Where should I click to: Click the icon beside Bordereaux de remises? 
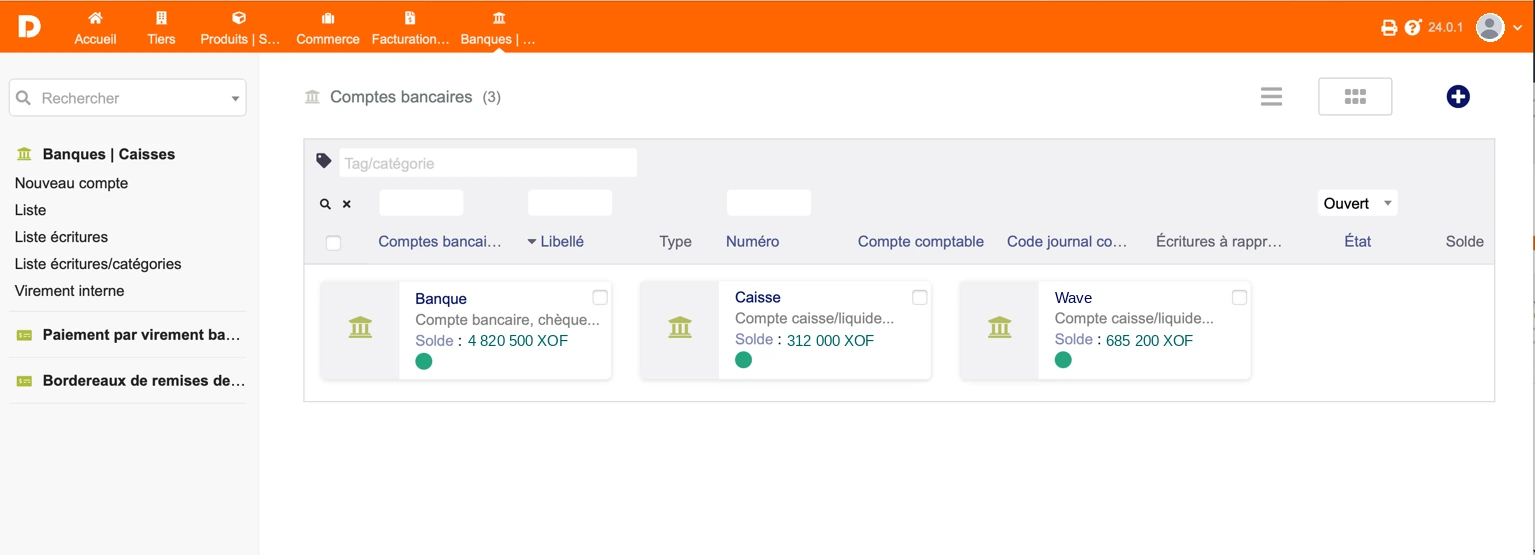pos(24,381)
